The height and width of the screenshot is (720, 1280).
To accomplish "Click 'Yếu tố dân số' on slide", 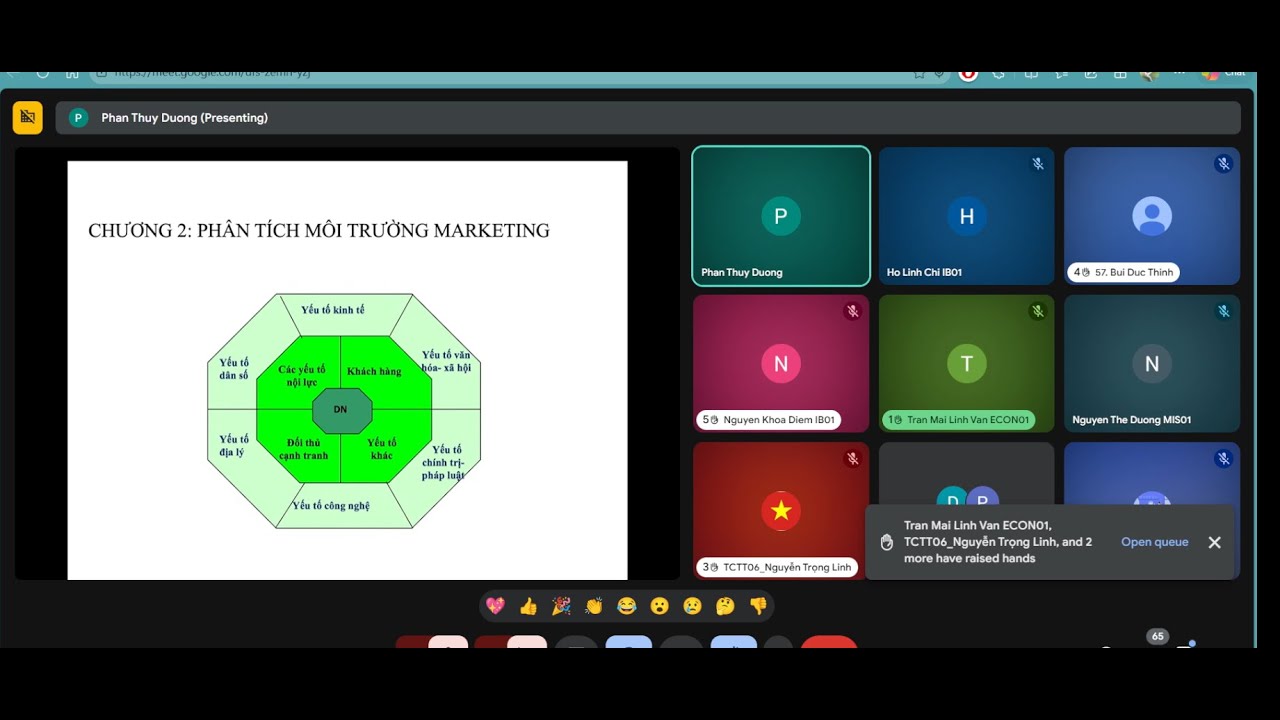I will click(234, 369).
